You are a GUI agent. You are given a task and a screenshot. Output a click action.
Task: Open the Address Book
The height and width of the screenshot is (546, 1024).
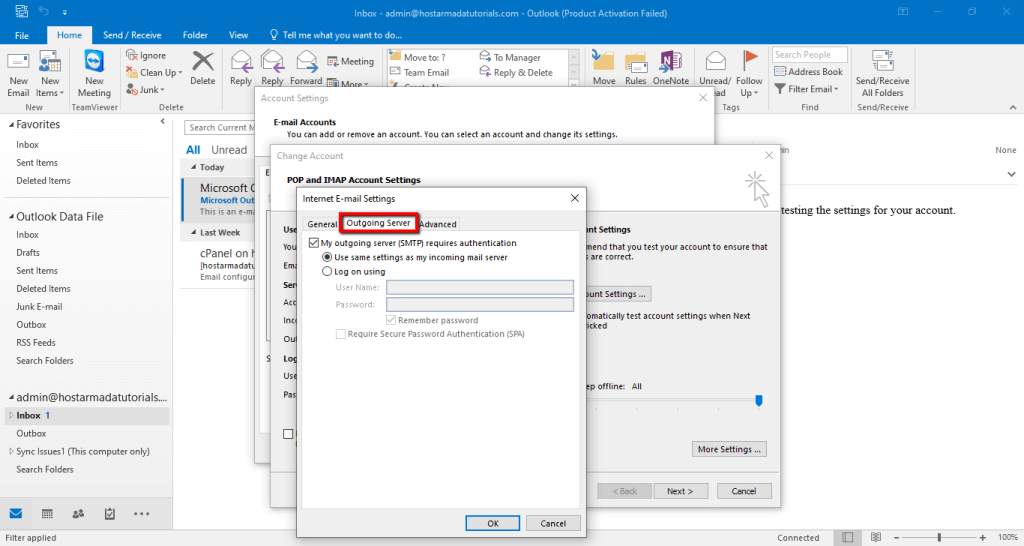pyautogui.click(x=808, y=72)
